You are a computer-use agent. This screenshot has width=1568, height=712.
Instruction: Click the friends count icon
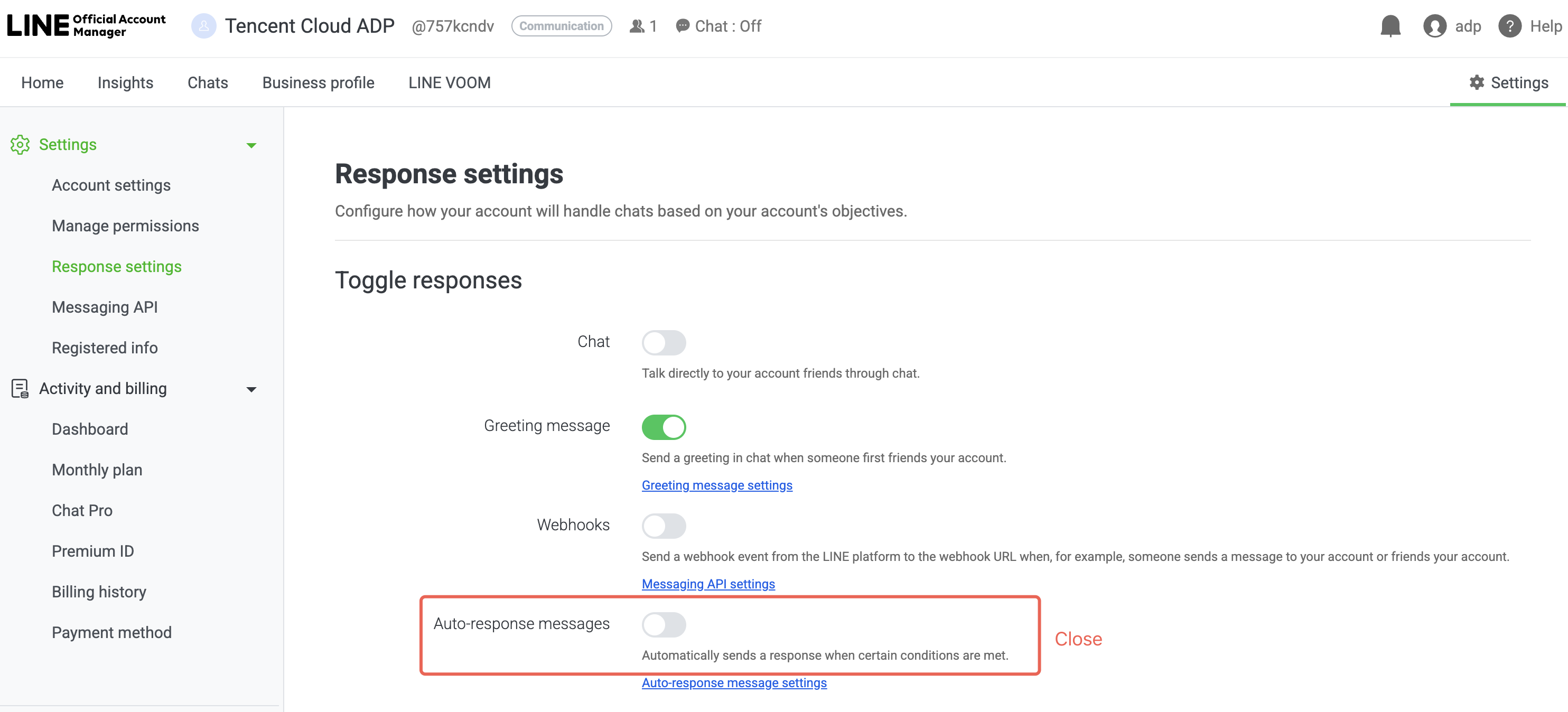(x=637, y=26)
